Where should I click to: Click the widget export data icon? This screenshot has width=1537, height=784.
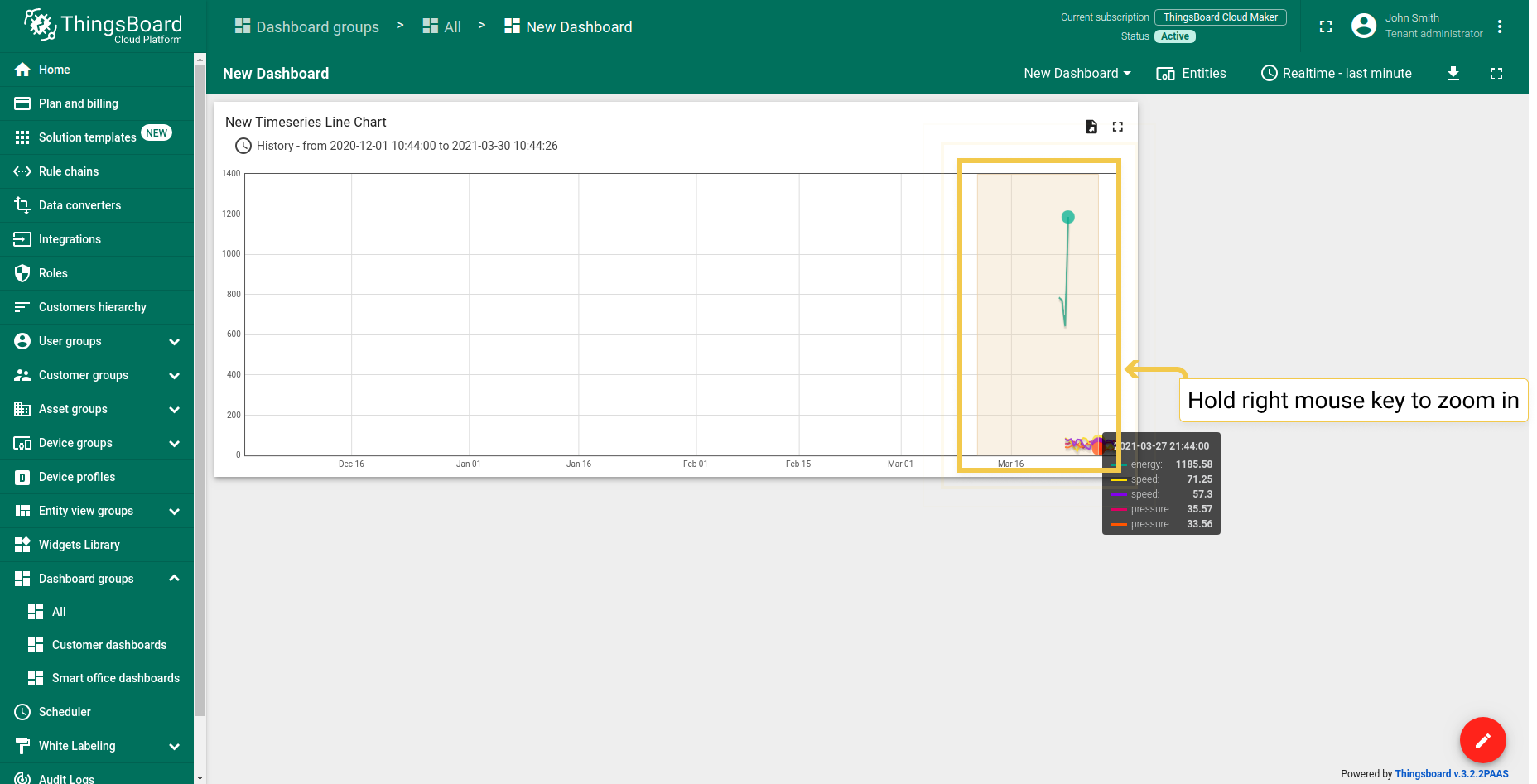click(1091, 127)
